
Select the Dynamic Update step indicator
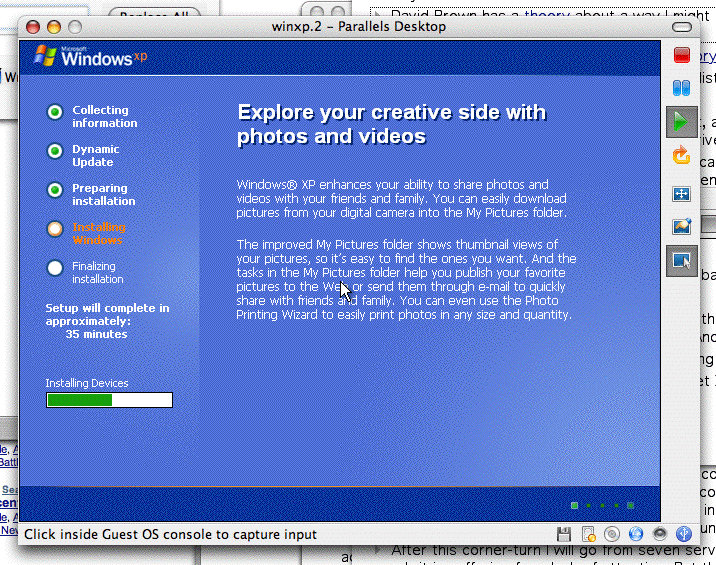[x=55, y=151]
